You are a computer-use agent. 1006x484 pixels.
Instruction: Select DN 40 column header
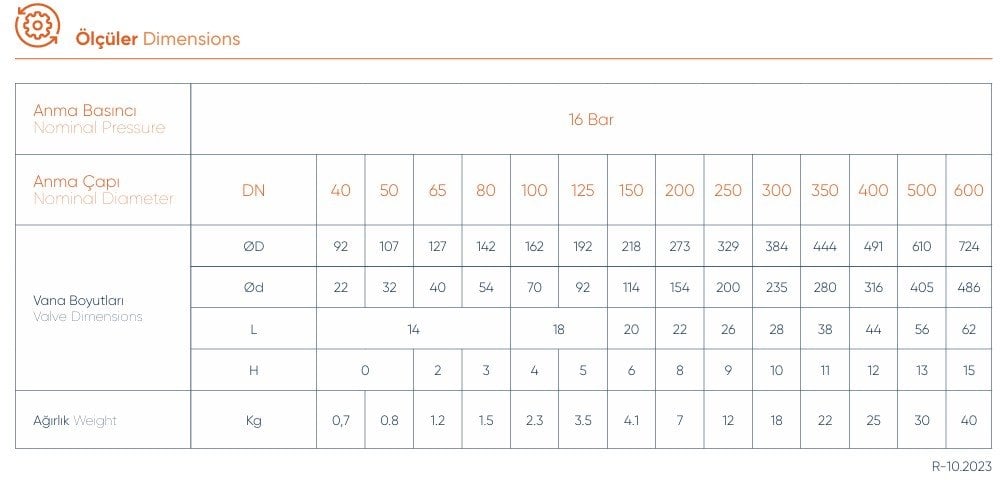(341, 191)
